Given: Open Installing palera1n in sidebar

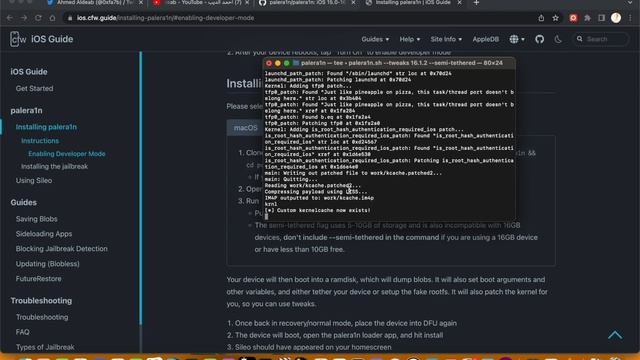Looking at the screenshot, I should click(46, 127).
